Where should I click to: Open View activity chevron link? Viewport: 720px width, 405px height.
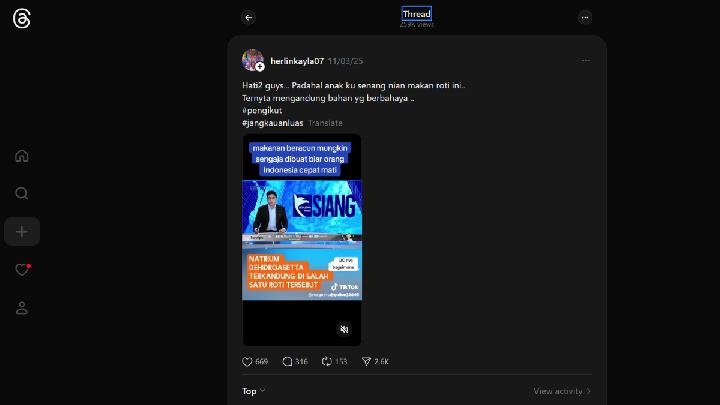tap(562, 391)
